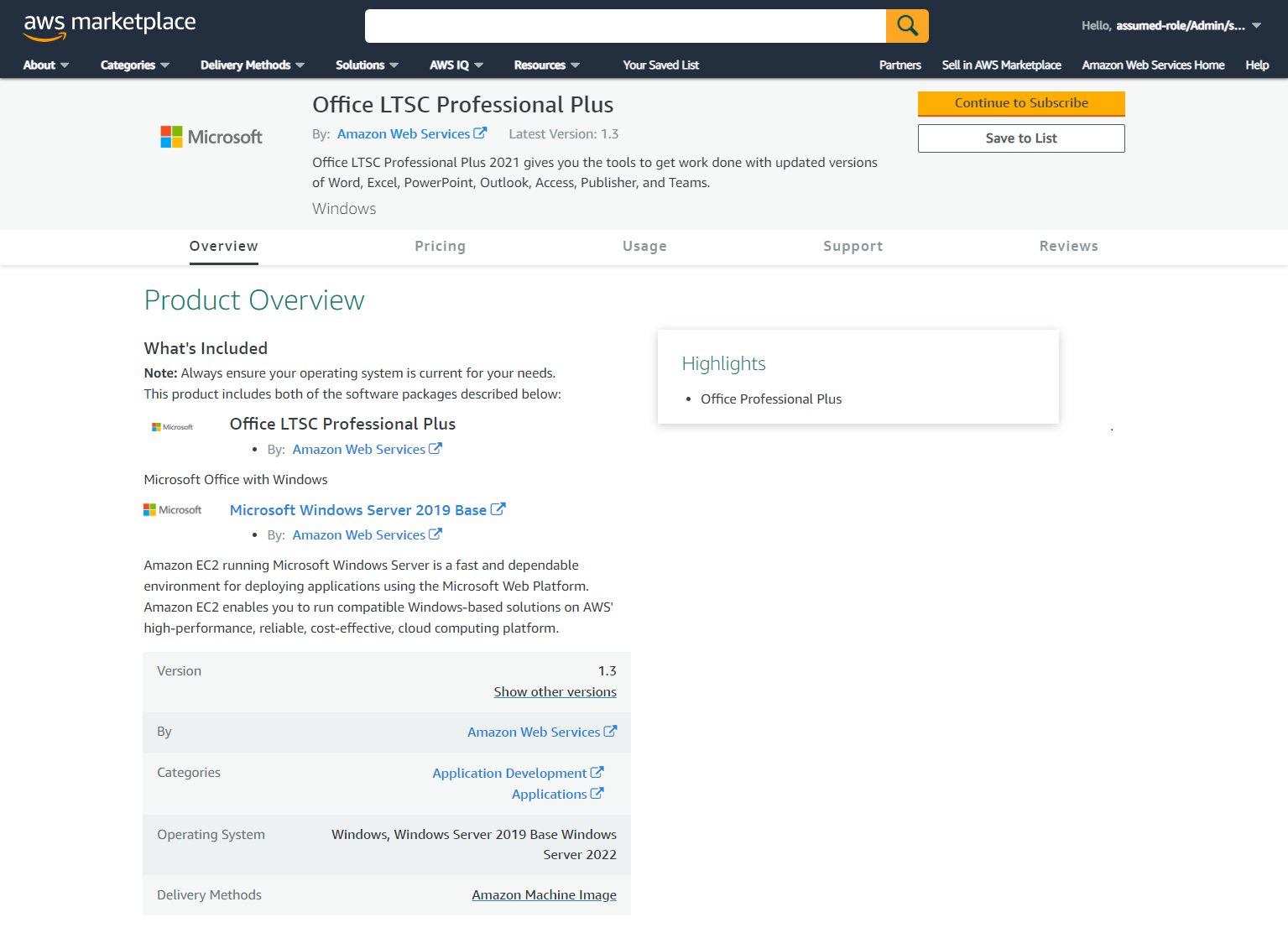Open the Help link
This screenshot has width=1288, height=933.
pos(1257,65)
